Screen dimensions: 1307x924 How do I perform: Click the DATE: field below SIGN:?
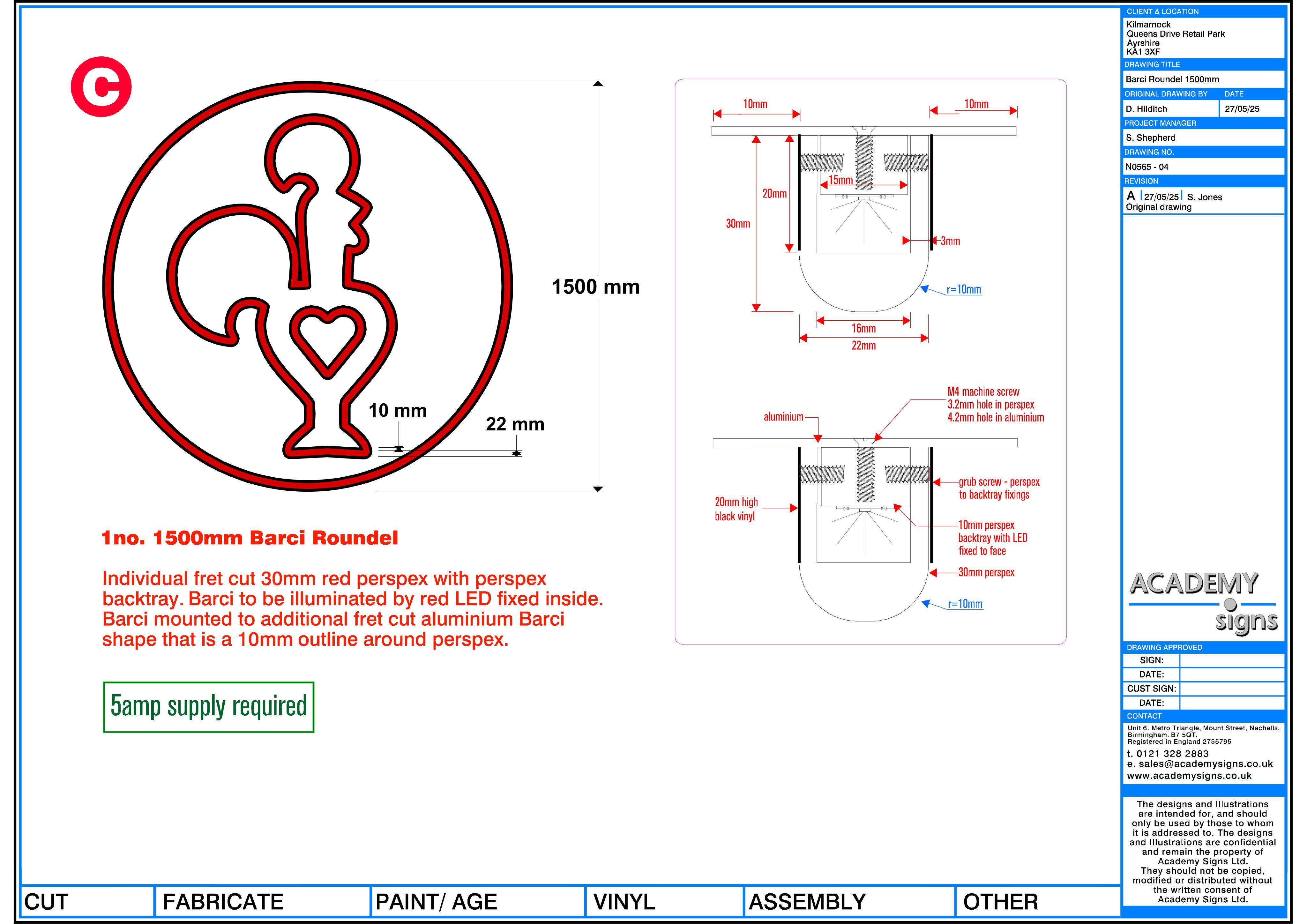pyautogui.click(x=1232, y=674)
